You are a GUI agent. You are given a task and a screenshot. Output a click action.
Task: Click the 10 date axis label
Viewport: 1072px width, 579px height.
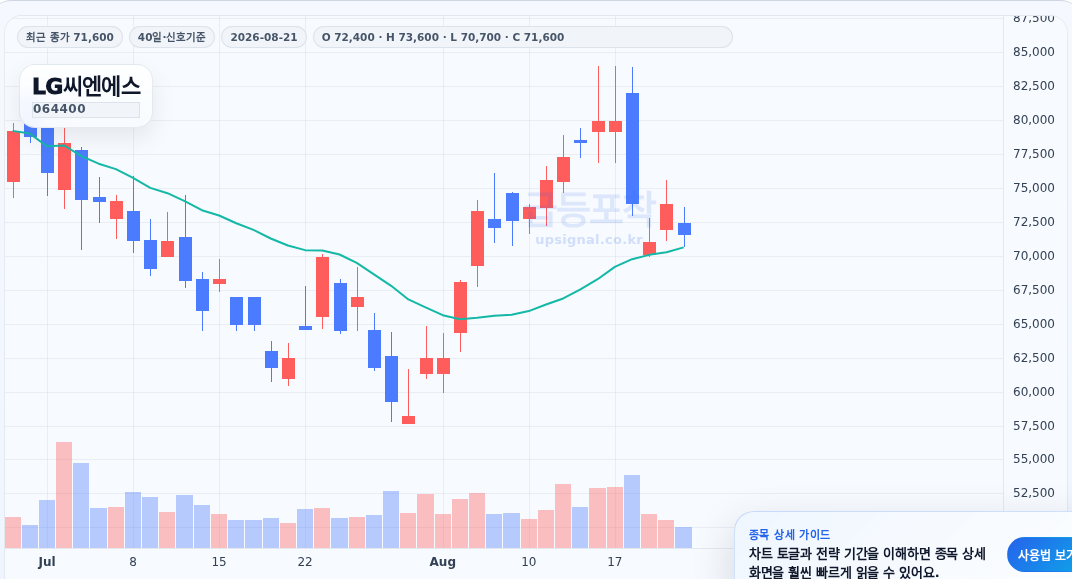click(x=528, y=562)
